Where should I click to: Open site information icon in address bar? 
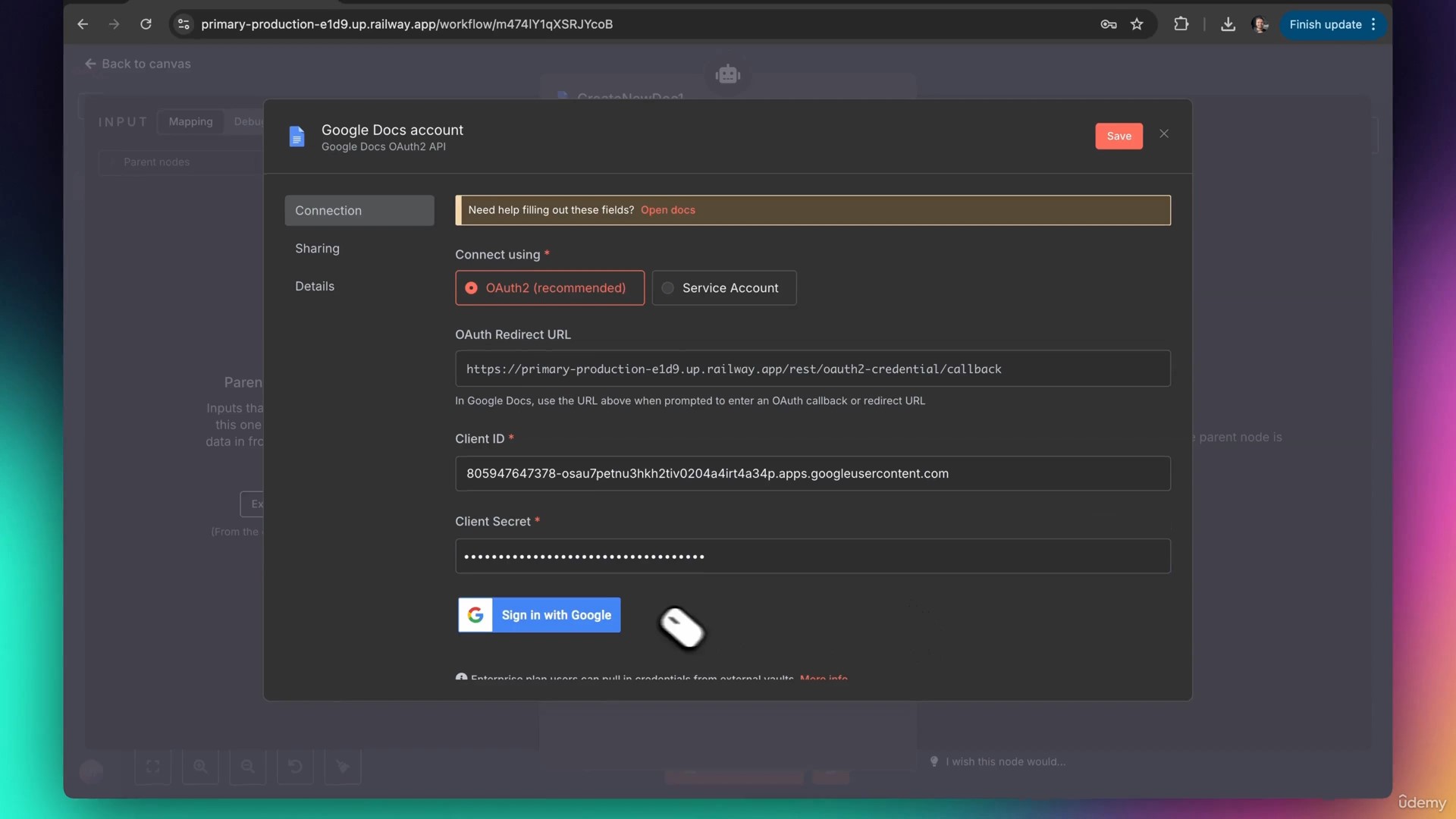(x=184, y=24)
